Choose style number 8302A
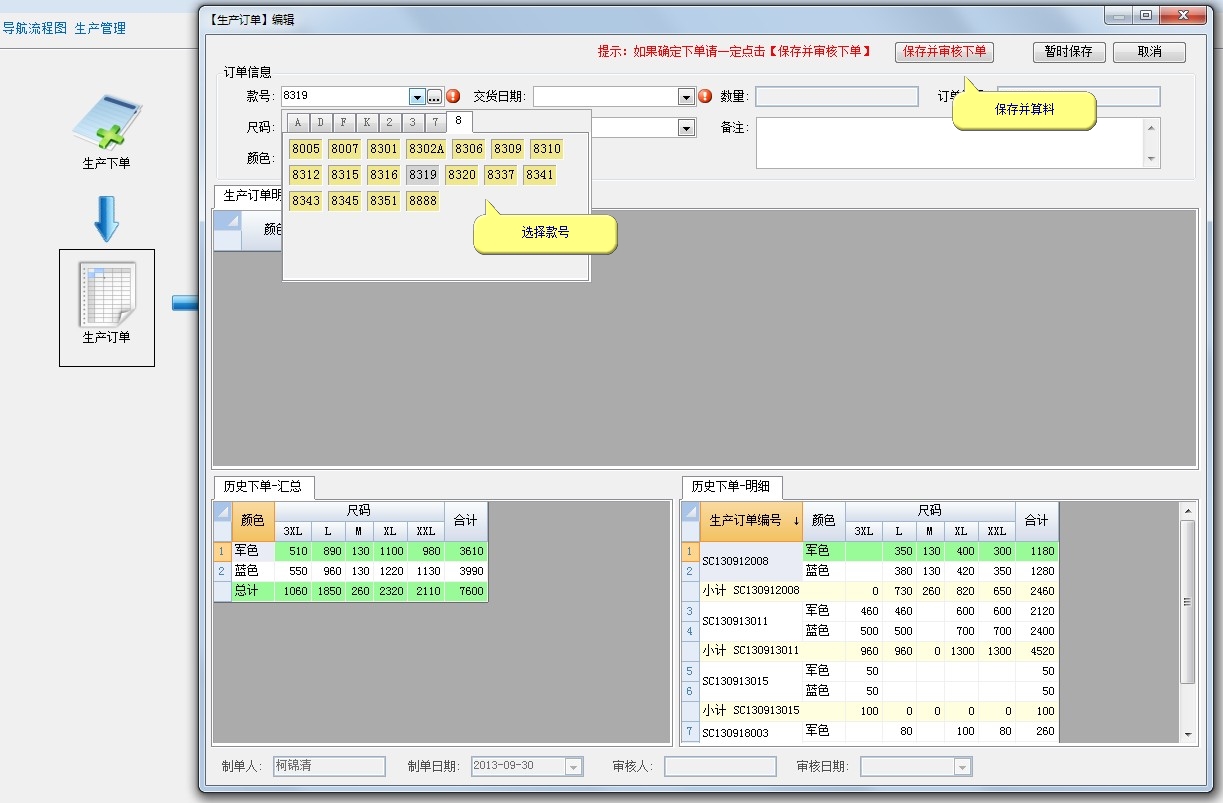1223x803 pixels. (426, 149)
